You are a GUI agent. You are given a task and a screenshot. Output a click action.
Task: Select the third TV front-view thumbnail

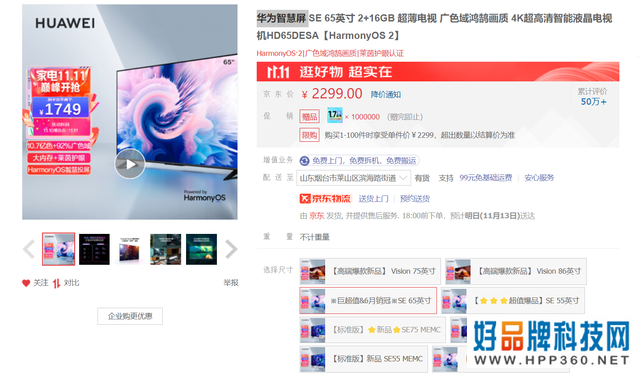coord(130,249)
